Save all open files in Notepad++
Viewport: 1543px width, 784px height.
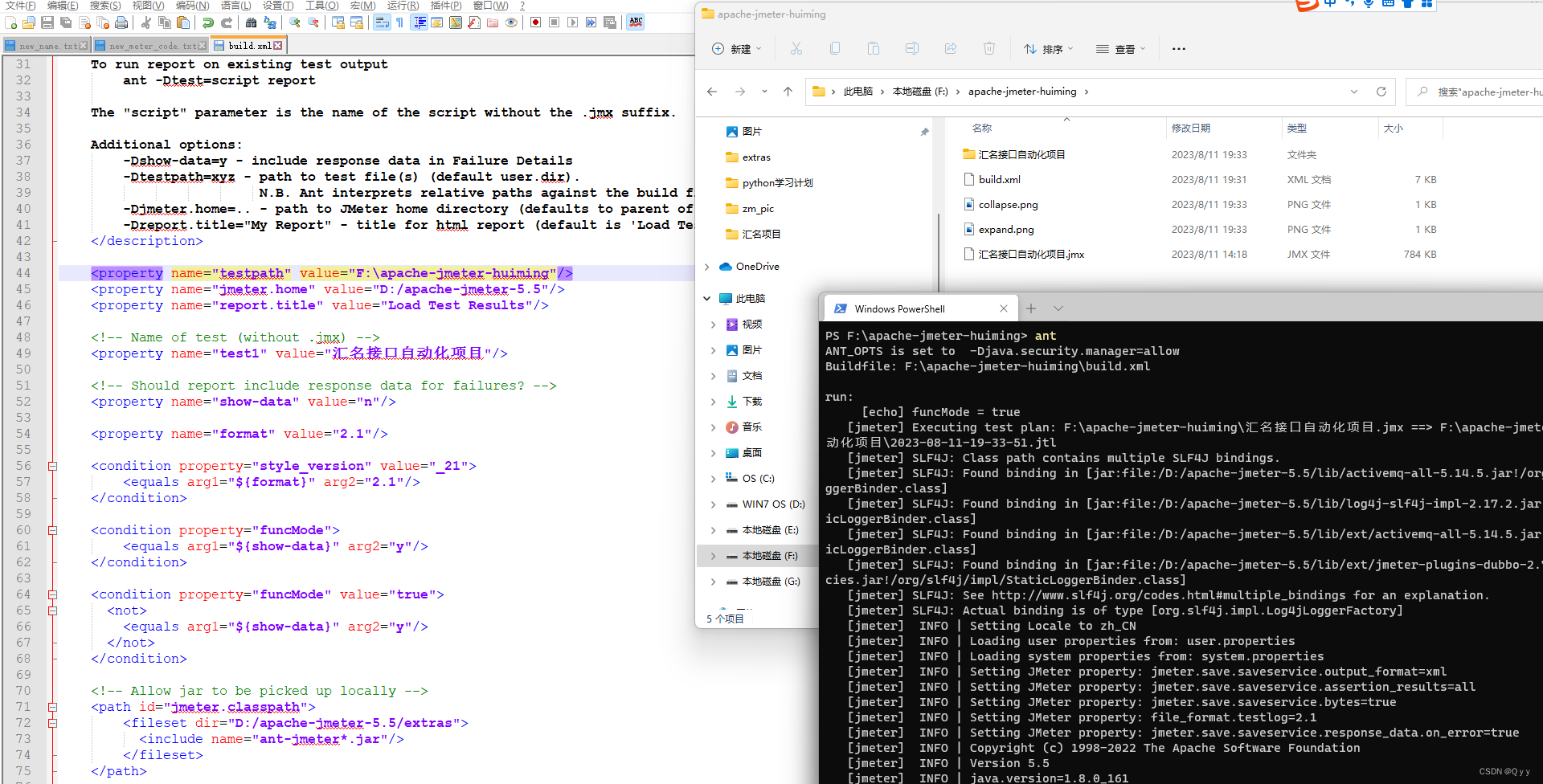pyautogui.click(x=66, y=22)
